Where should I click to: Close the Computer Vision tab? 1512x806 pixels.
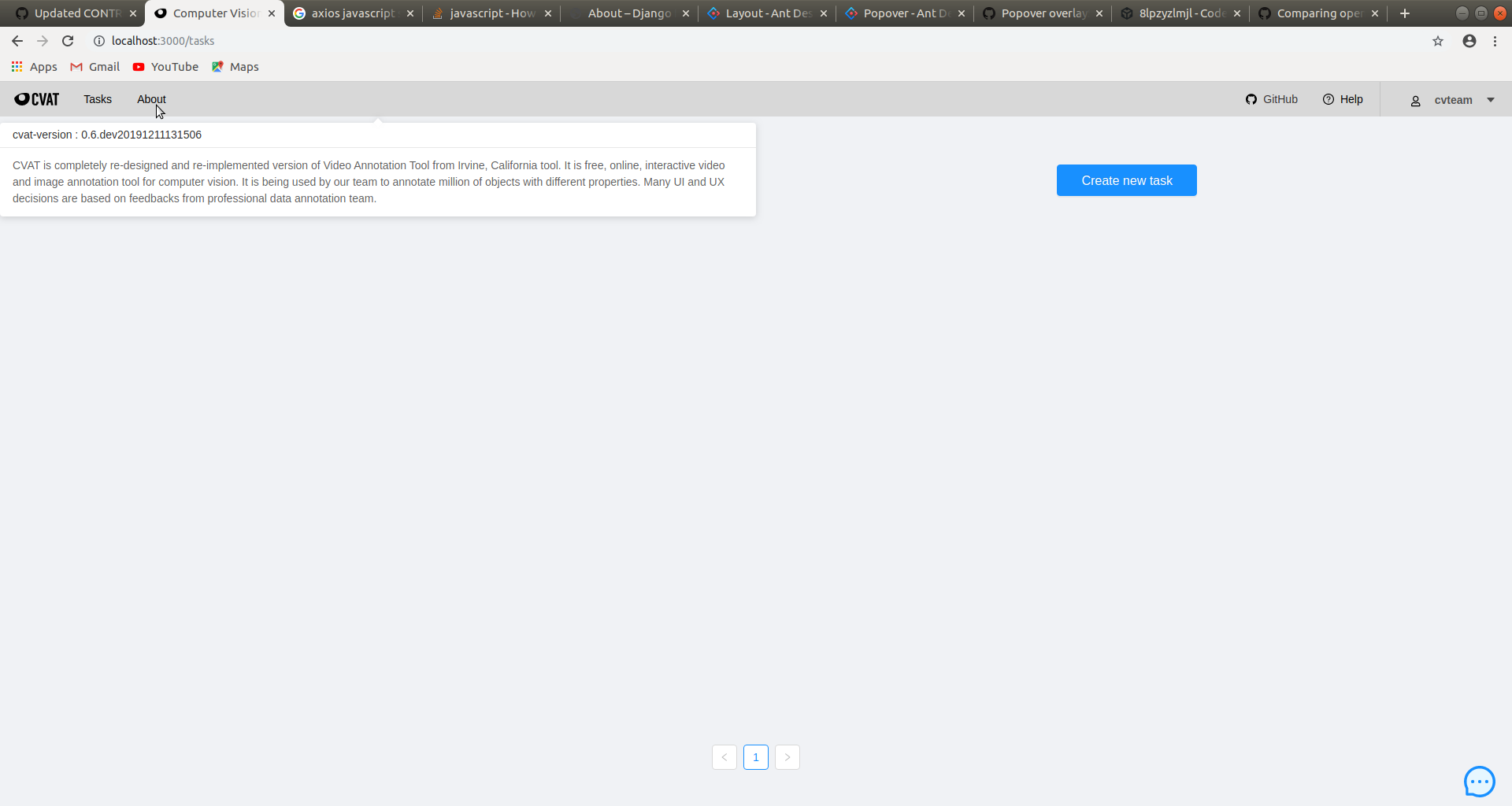[x=272, y=13]
